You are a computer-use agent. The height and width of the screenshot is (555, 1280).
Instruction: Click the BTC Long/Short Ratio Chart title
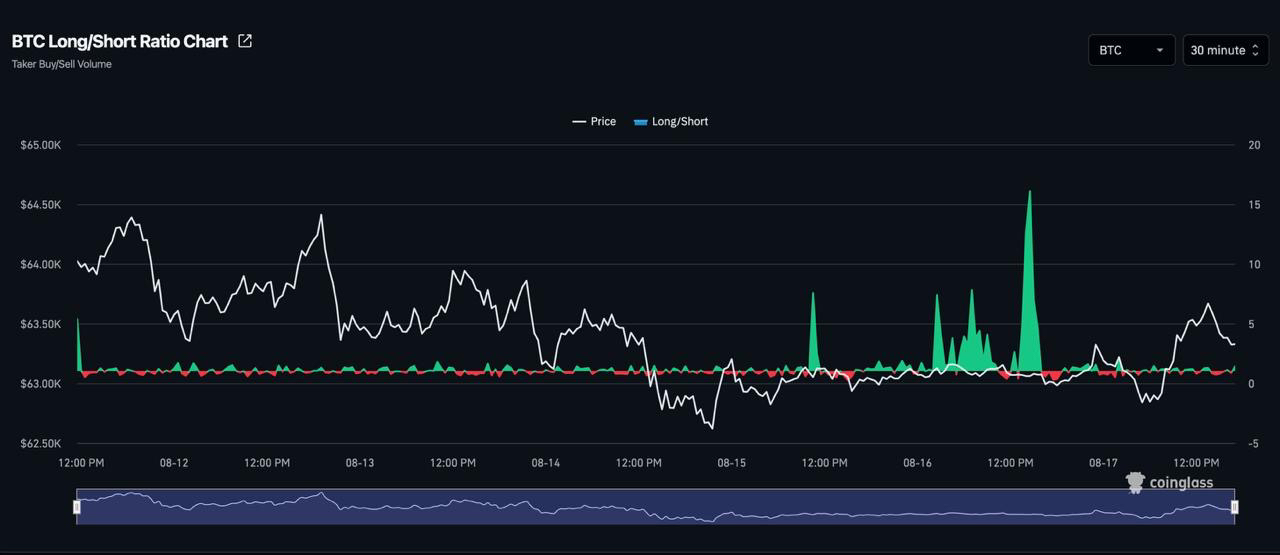(120, 42)
